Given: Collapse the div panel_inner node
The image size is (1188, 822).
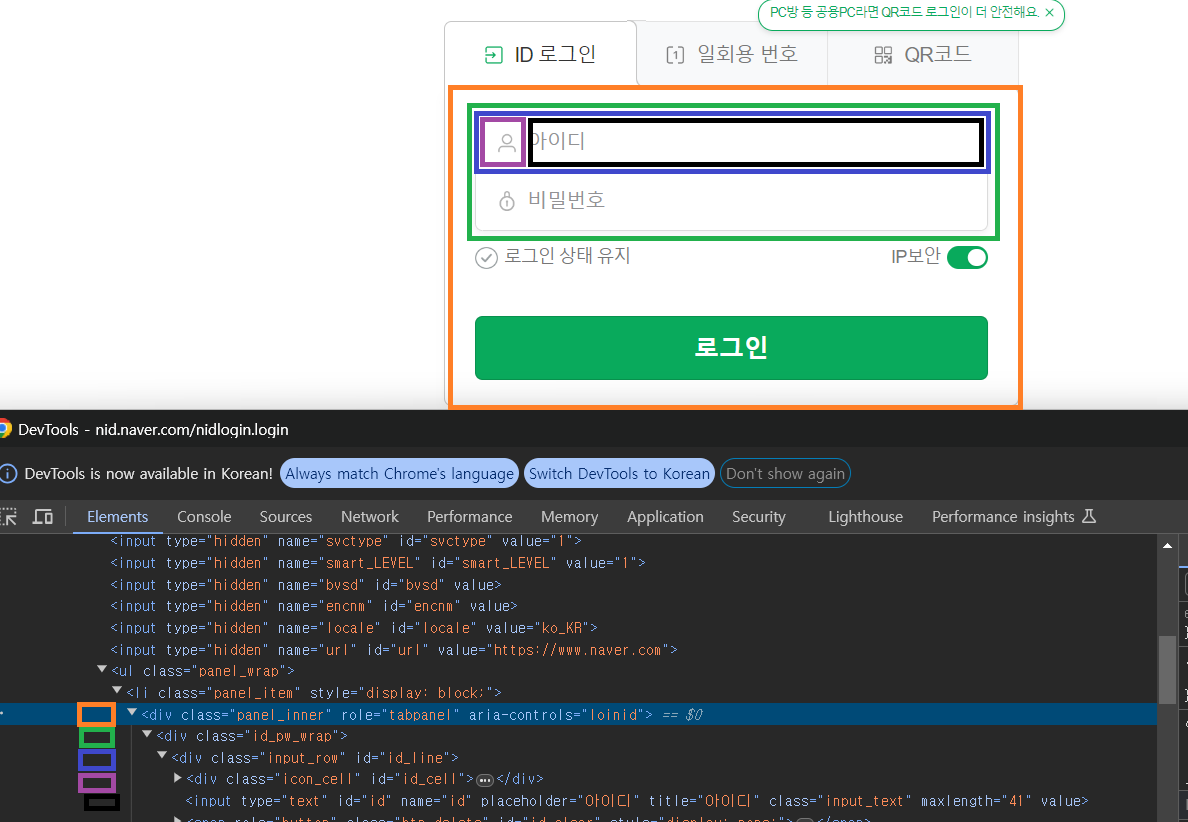Looking at the screenshot, I should point(132,712).
